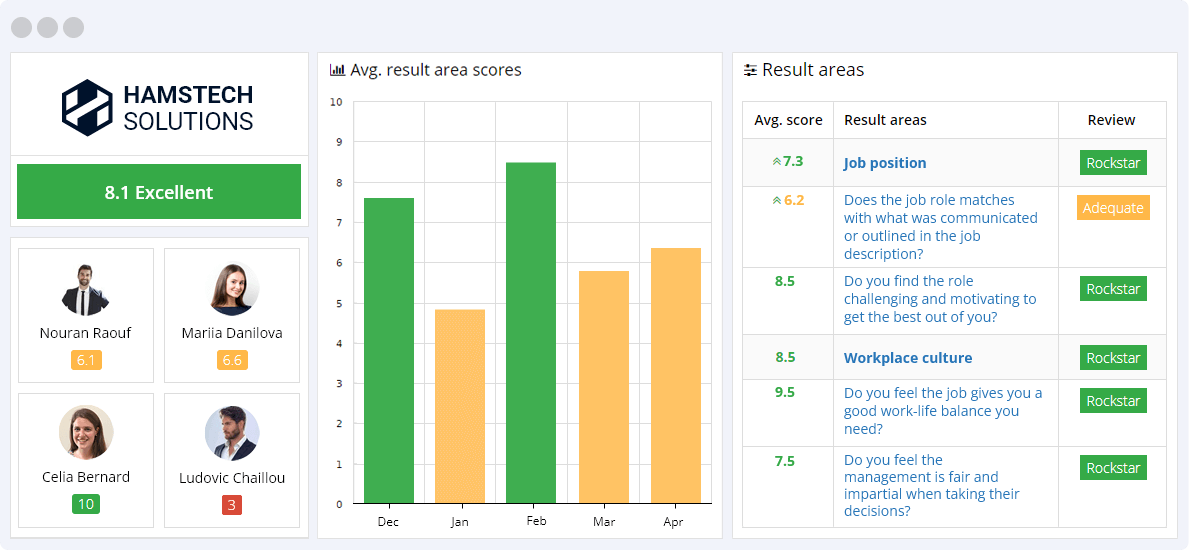Click the Ludovic Chaillou name label

(232, 478)
